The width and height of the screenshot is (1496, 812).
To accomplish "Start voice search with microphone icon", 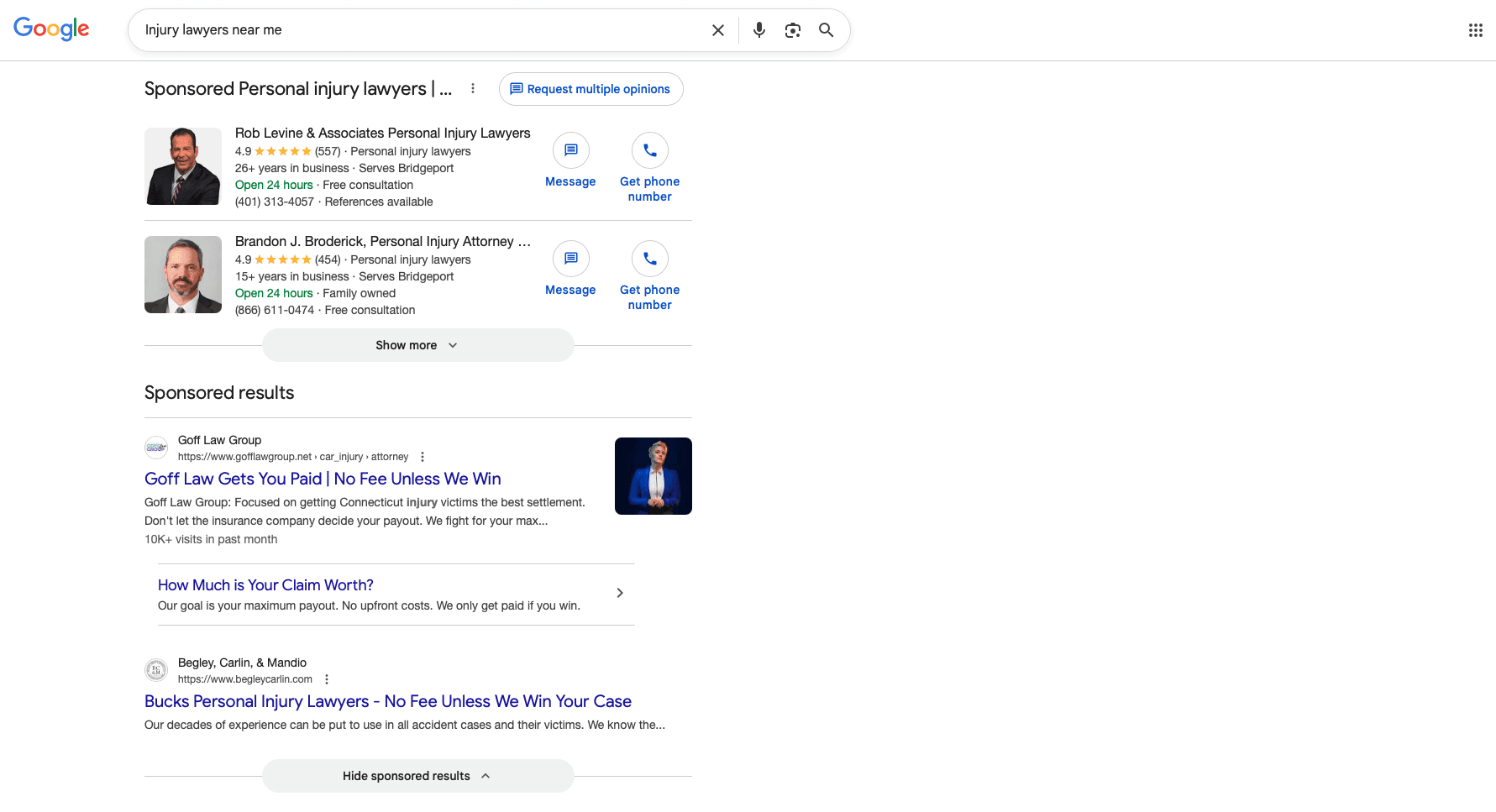I will coord(759,30).
